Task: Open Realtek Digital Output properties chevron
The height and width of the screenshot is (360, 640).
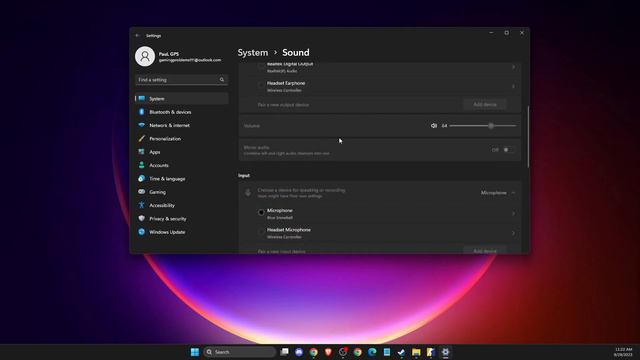Action: pos(513,67)
